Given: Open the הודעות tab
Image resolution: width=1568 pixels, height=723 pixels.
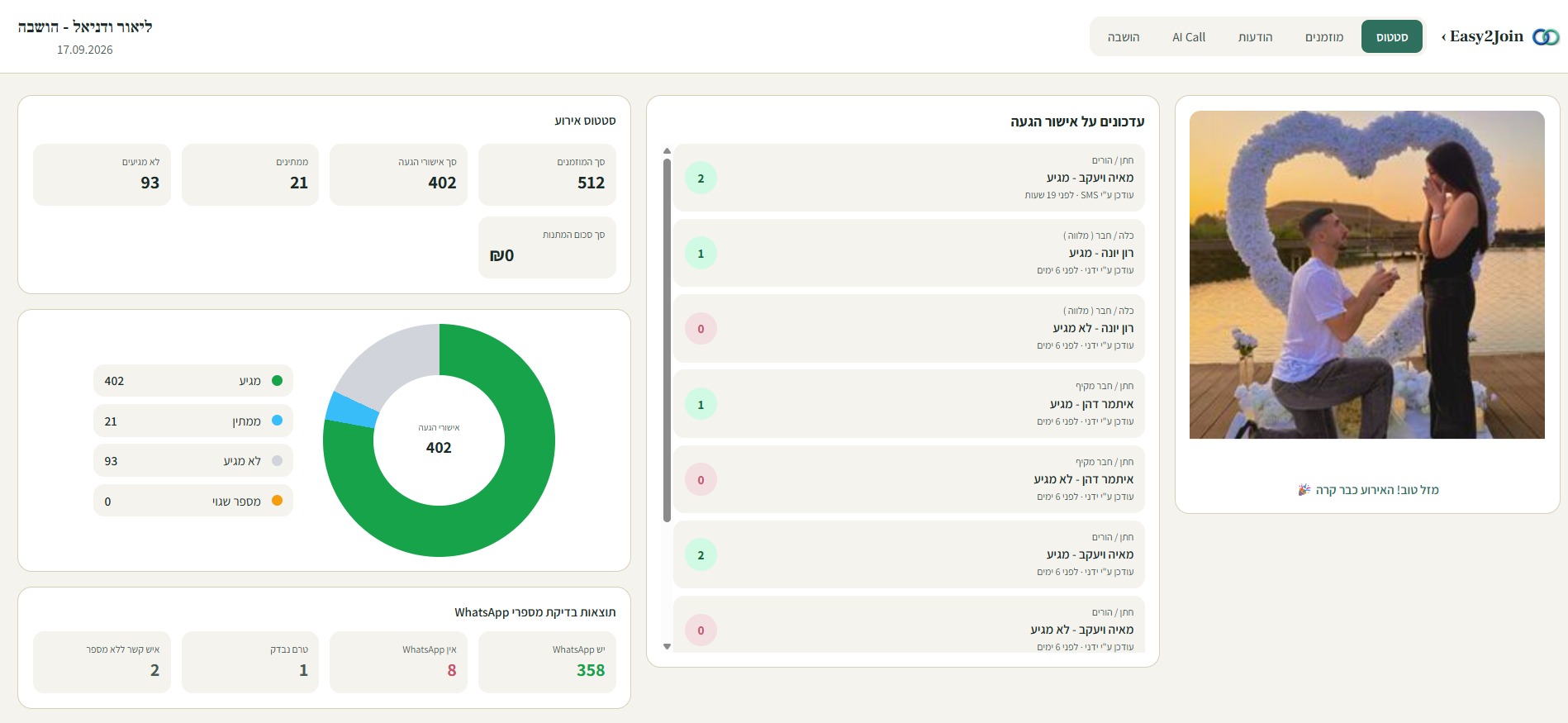Looking at the screenshot, I should click(x=1255, y=37).
